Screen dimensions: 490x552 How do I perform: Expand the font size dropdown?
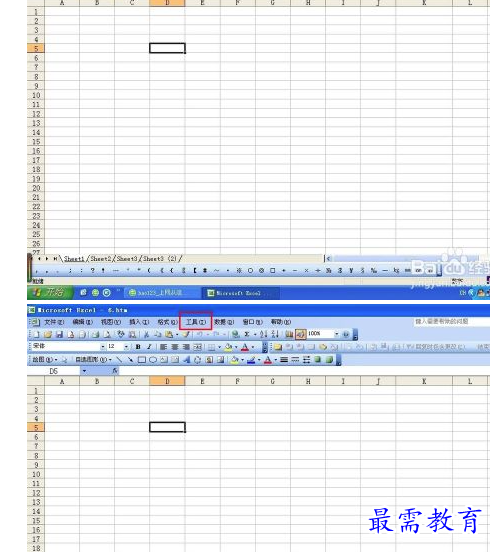(x=126, y=347)
